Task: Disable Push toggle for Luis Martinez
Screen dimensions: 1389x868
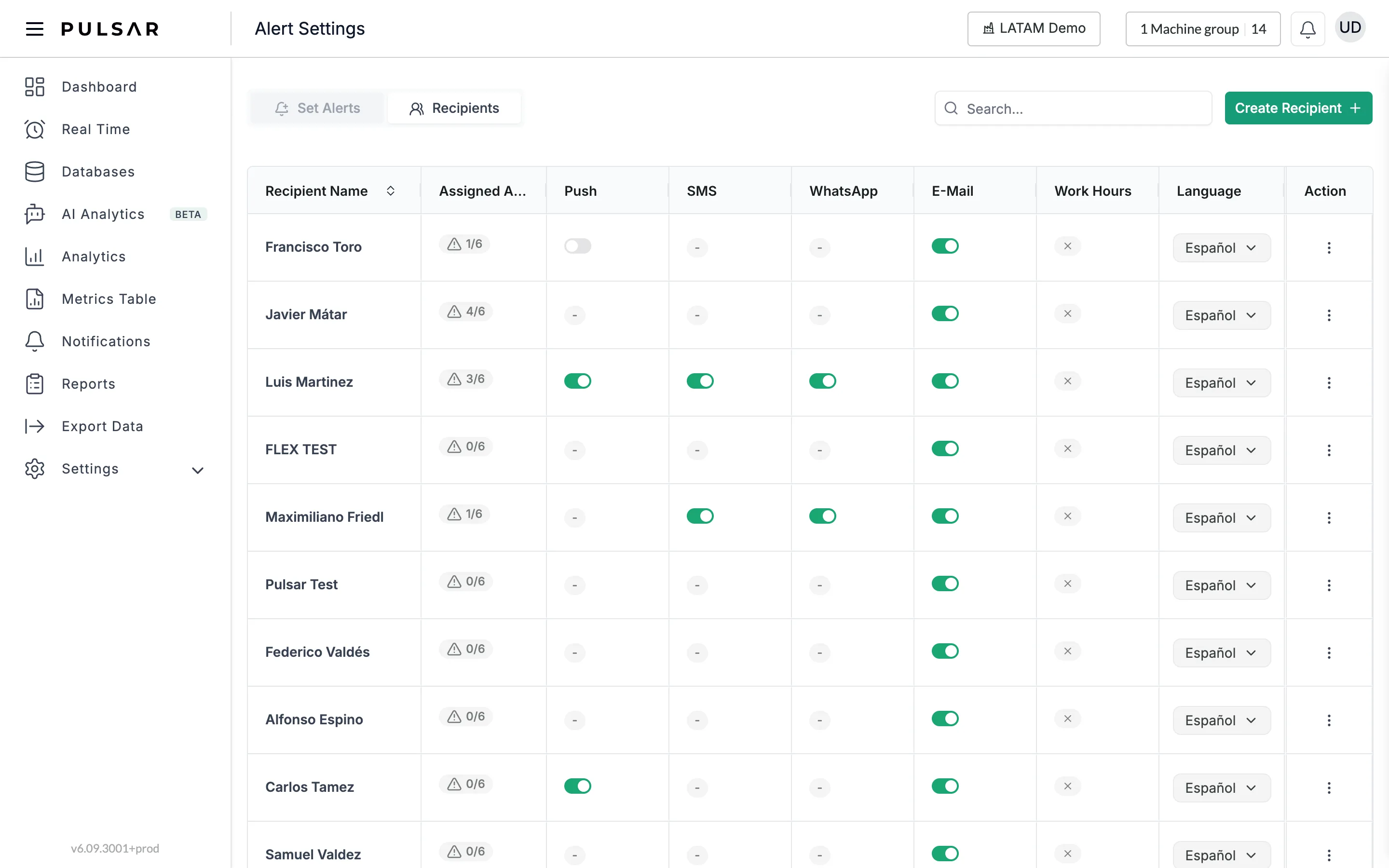Action: [x=577, y=381]
